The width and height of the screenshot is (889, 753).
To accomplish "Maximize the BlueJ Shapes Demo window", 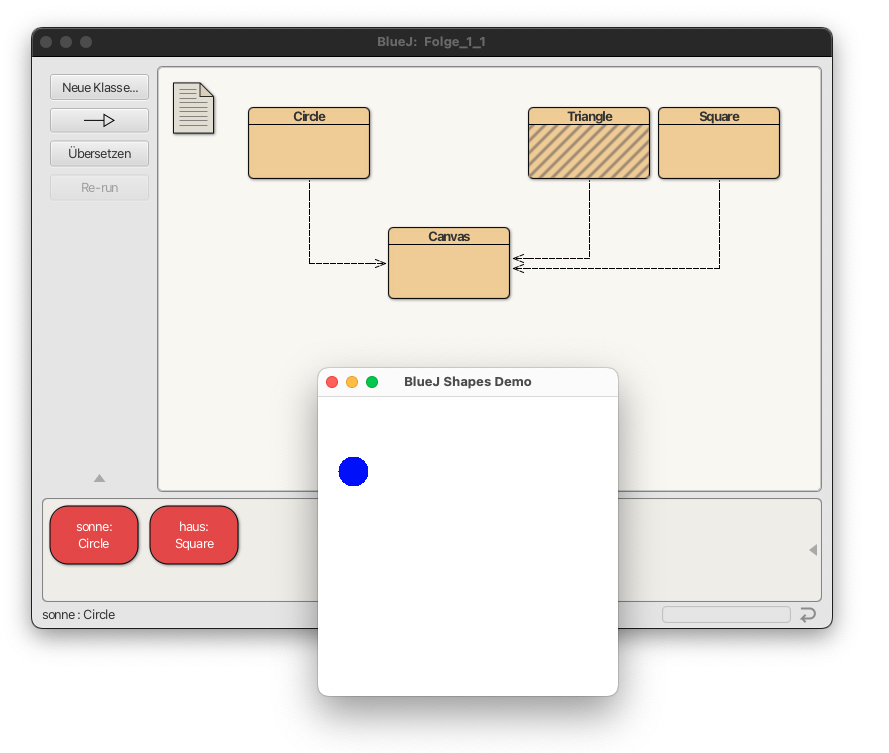I will pos(372,382).
